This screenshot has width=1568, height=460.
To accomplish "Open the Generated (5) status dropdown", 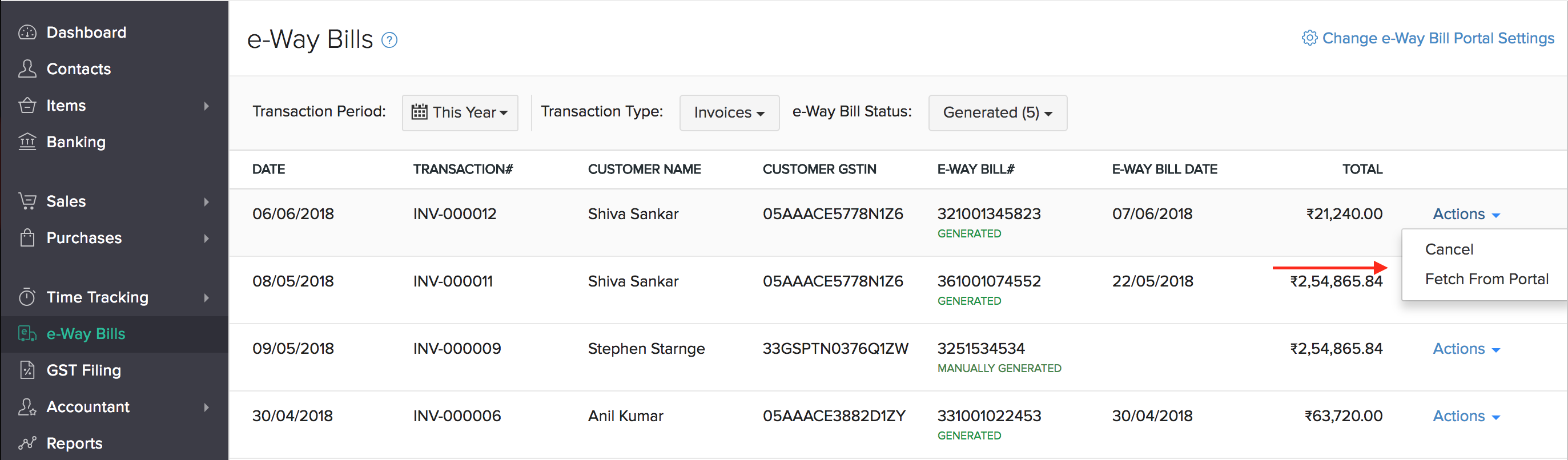I will tap(998, 112).
